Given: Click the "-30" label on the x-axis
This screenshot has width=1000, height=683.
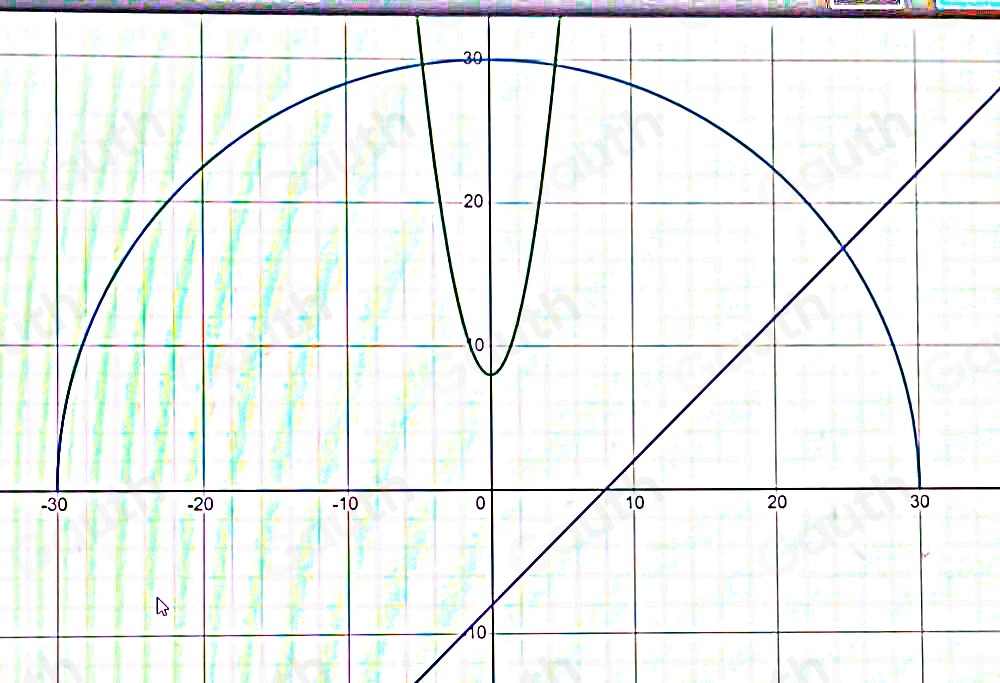Looking at the screenshot, I should pyautogui.click(x=54, y=505).
